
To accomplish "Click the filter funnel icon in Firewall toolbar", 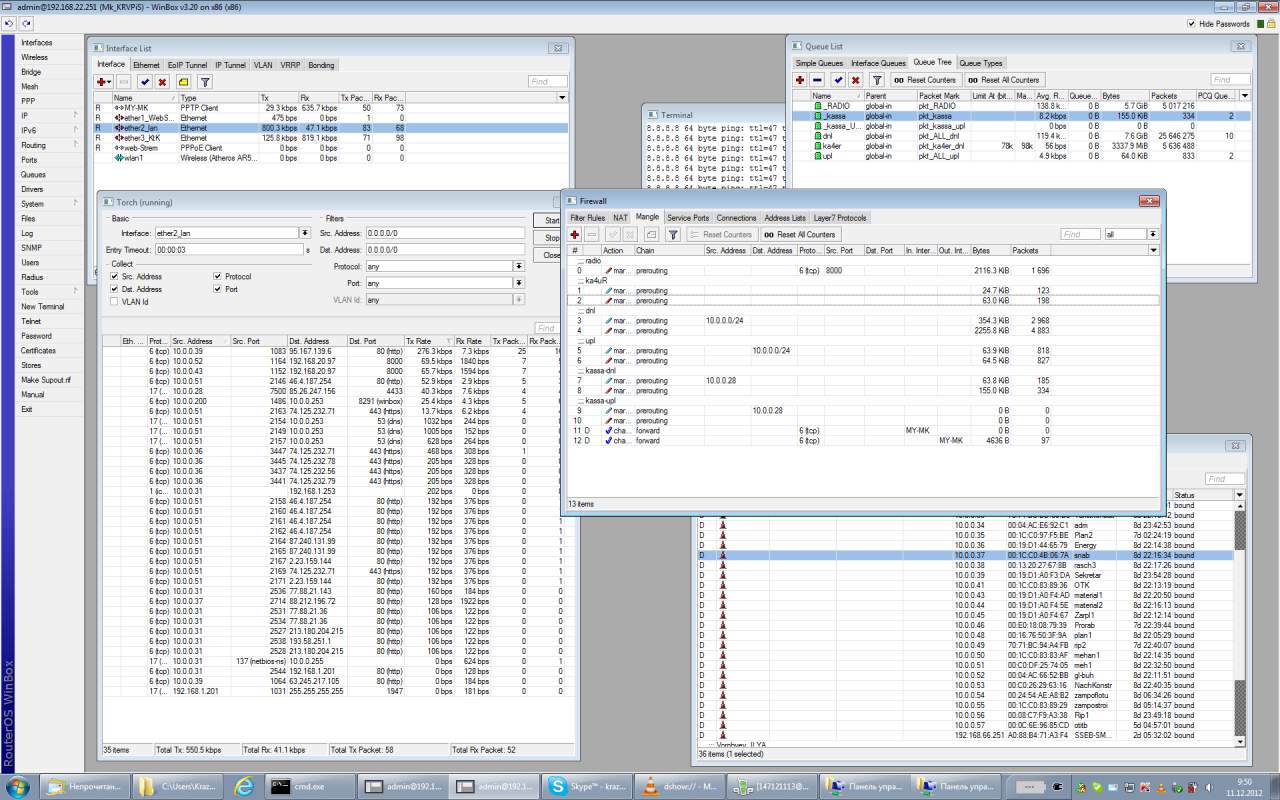I will tap(673, 235).
